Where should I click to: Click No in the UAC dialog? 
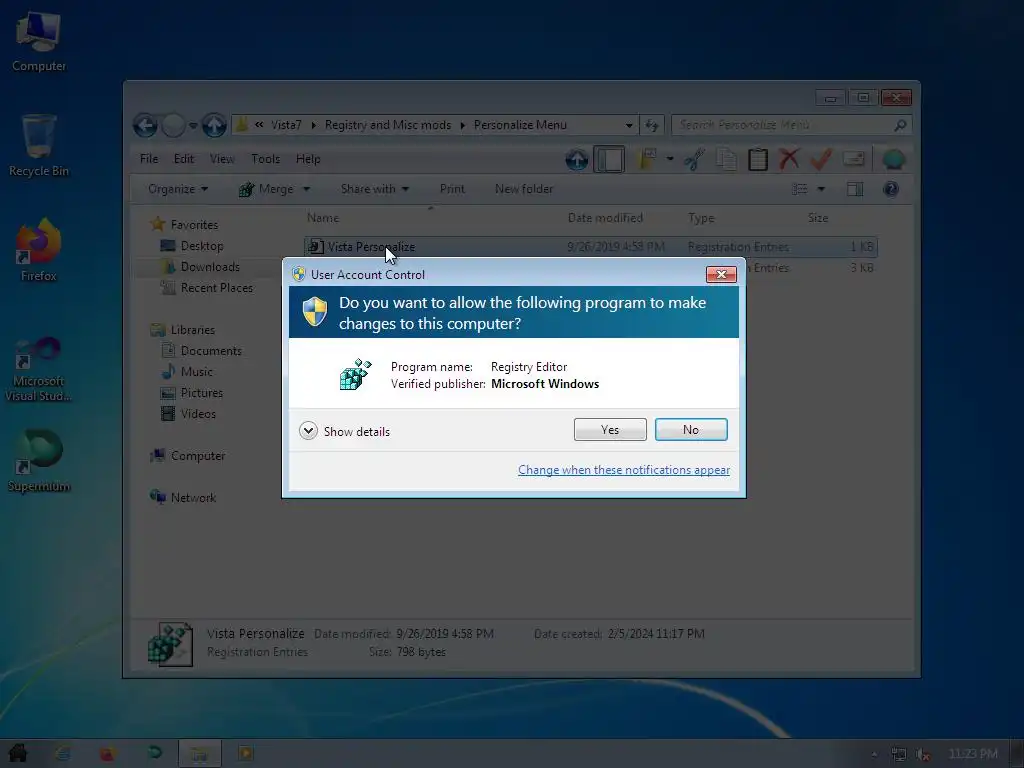coord(691,430)
